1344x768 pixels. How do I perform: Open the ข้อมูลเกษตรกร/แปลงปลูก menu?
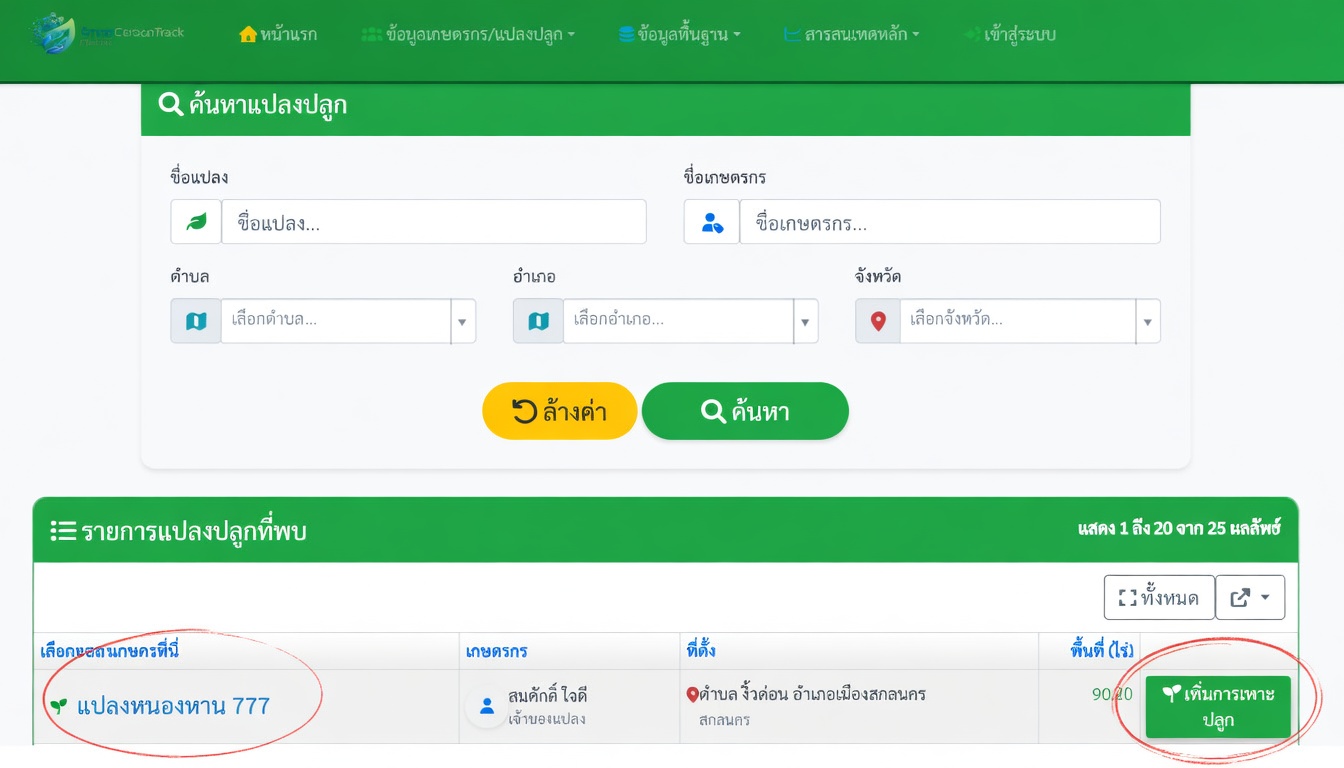coord(468,34)
